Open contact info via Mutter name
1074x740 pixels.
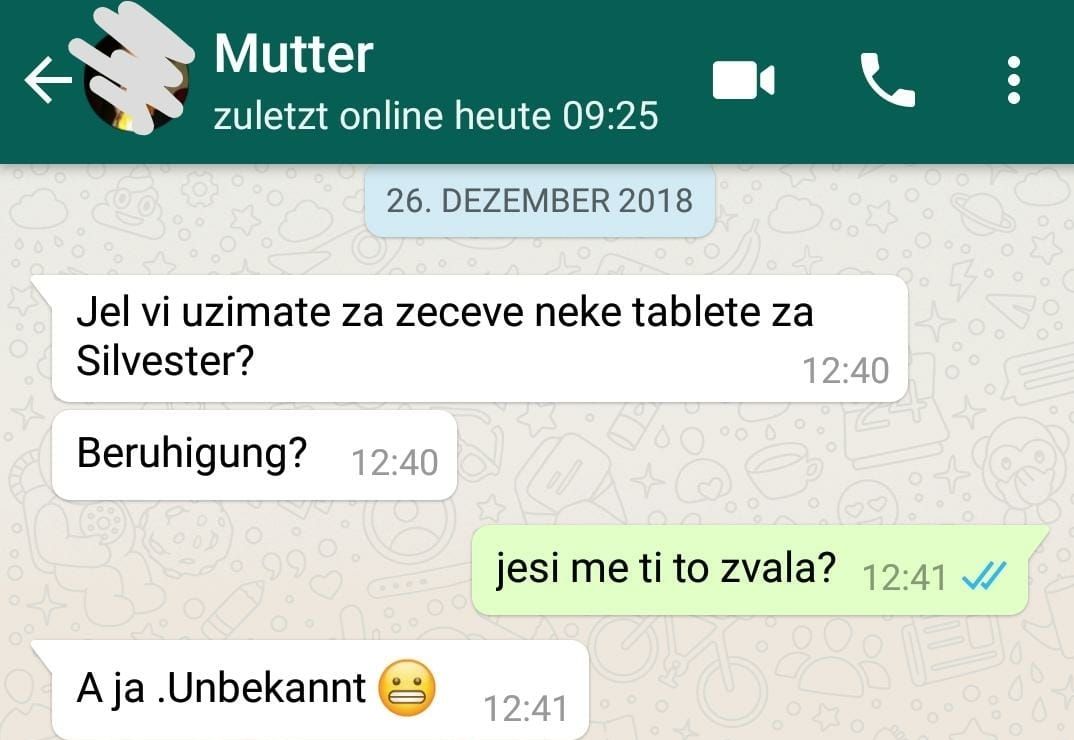(294, 53)
